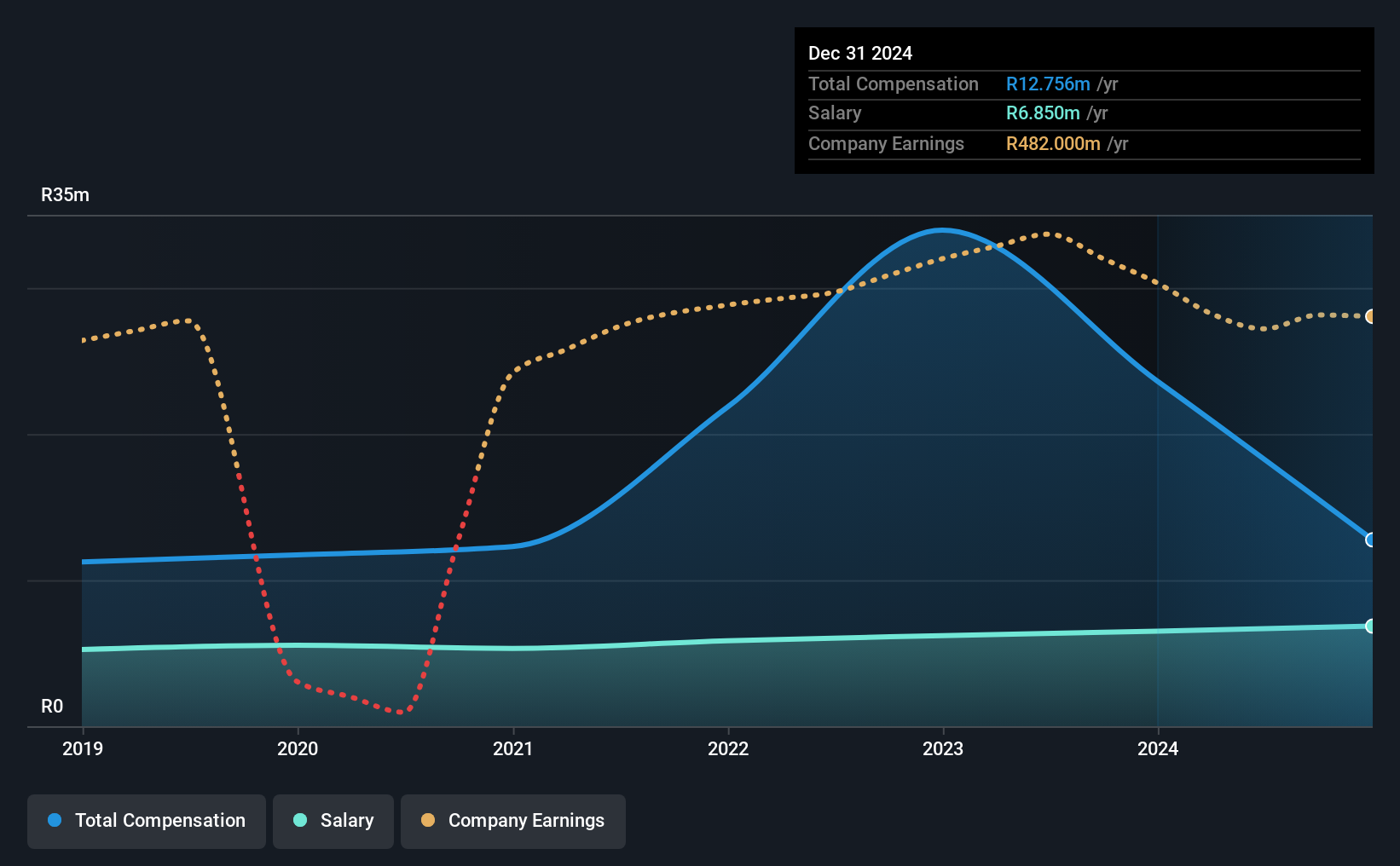Image resolution: width=1400 pixels, height=866 pixels.
Task: Select the 2020 x-axis label
Action: (x=298, y=748)
